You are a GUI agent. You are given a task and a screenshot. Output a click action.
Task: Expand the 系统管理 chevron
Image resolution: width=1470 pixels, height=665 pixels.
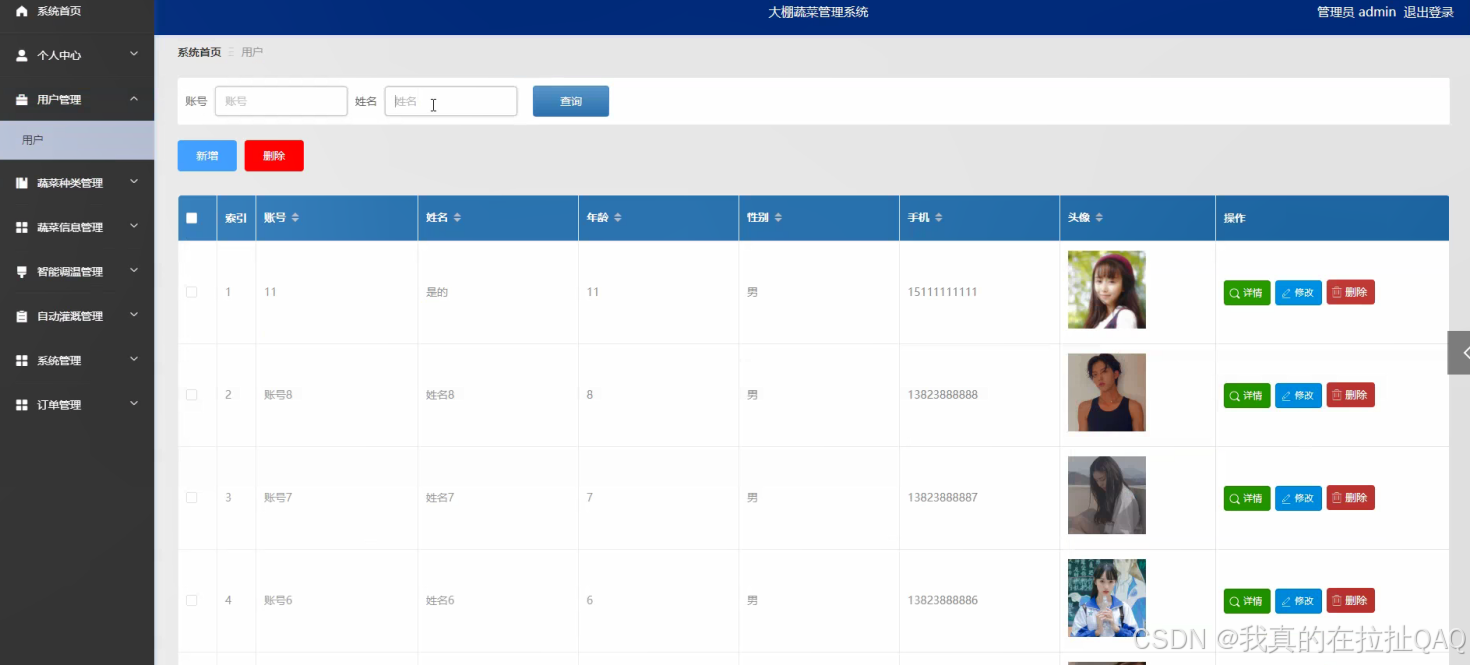tap(134, 359)
